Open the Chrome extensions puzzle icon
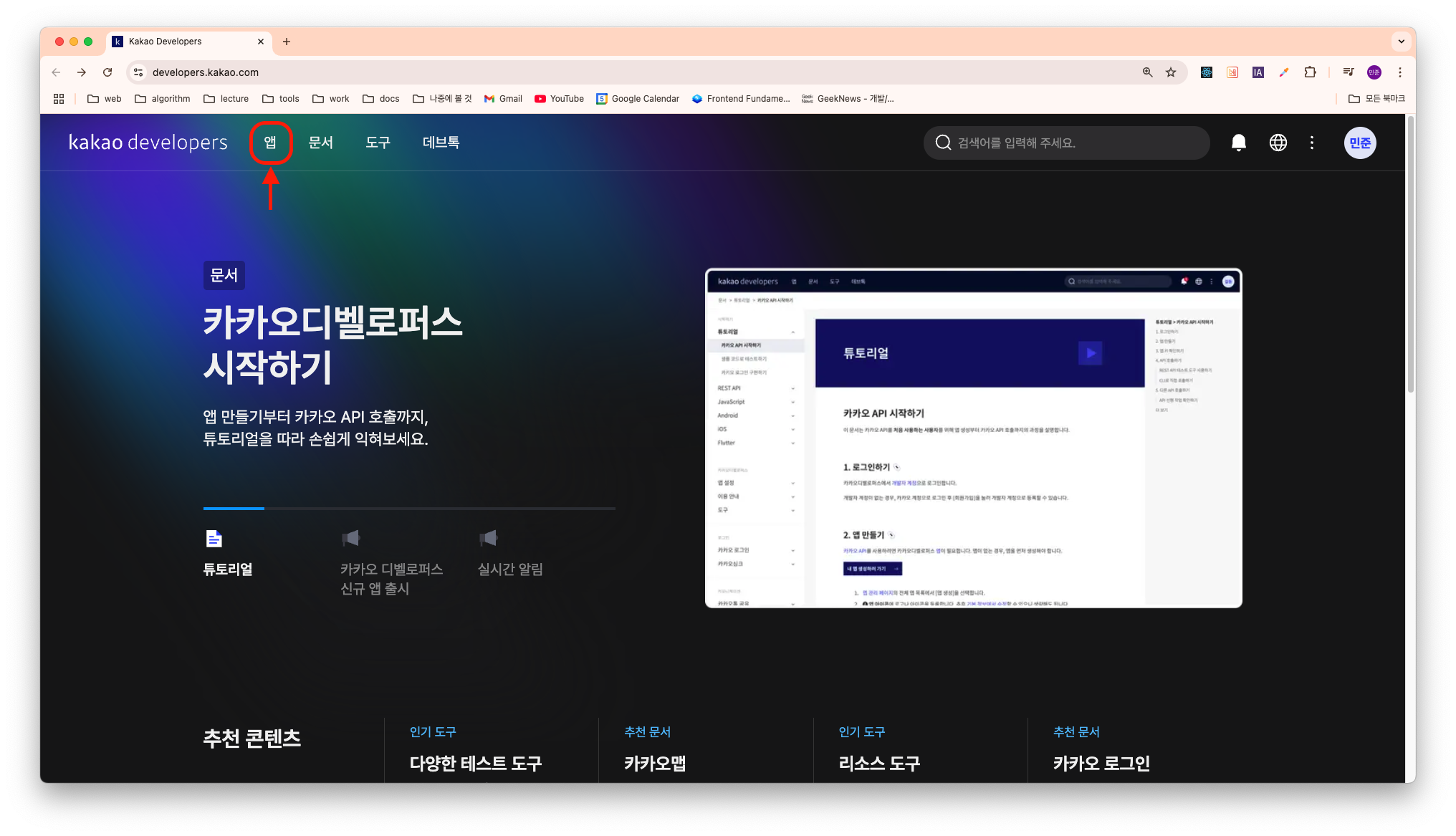This screenshot has width=1456, height=836. (x=1310, y=72)
